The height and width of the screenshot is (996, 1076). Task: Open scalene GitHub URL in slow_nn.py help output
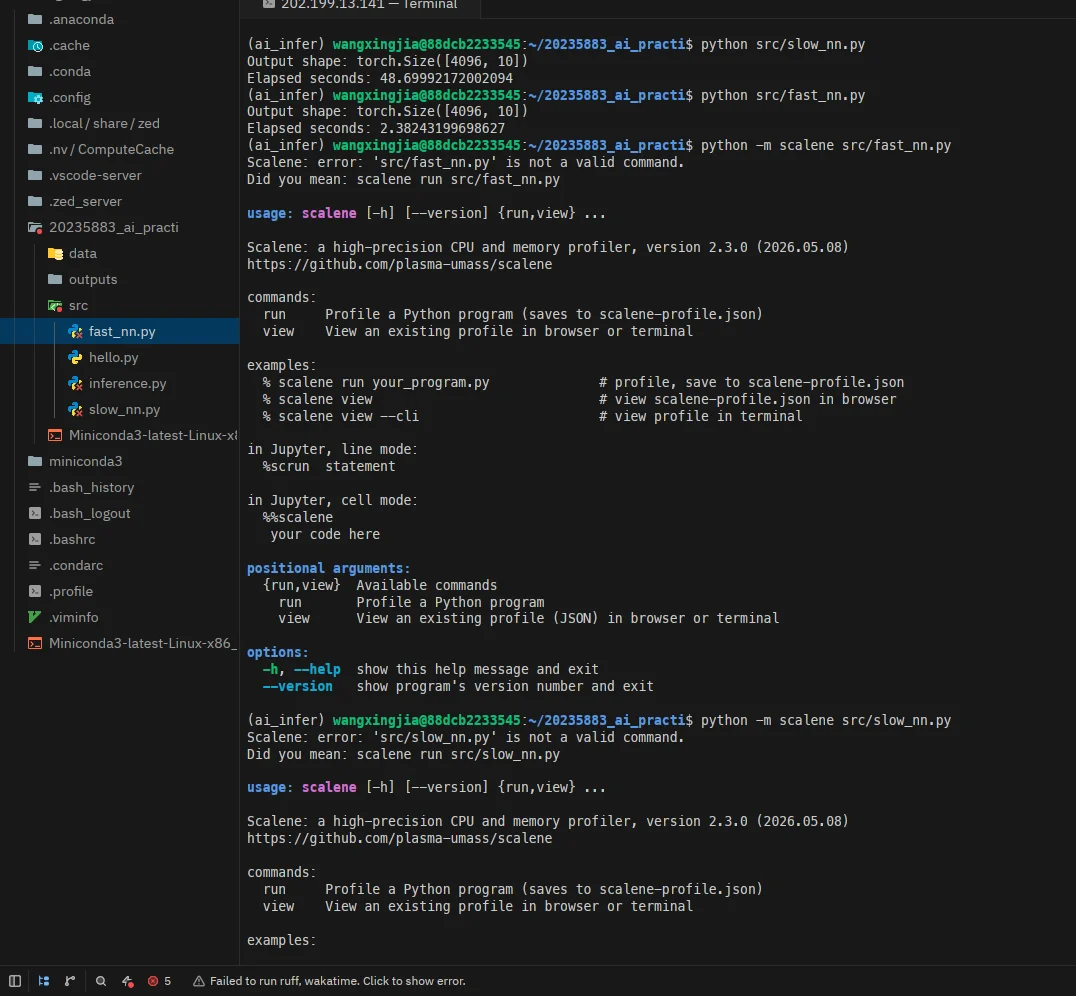point(399,838)
